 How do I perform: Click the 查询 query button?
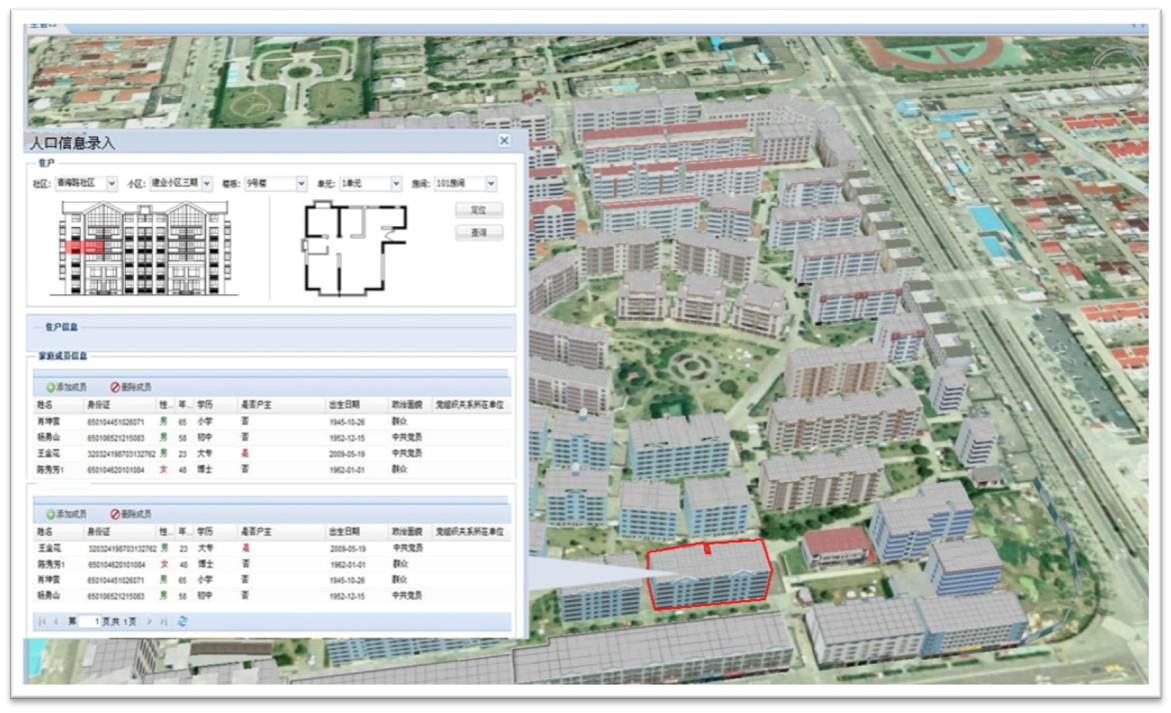pos(478,232)
